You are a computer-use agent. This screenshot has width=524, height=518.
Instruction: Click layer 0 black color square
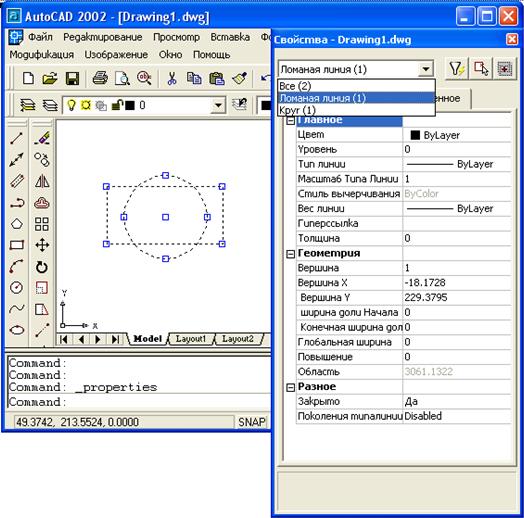(x=130, y=106)
